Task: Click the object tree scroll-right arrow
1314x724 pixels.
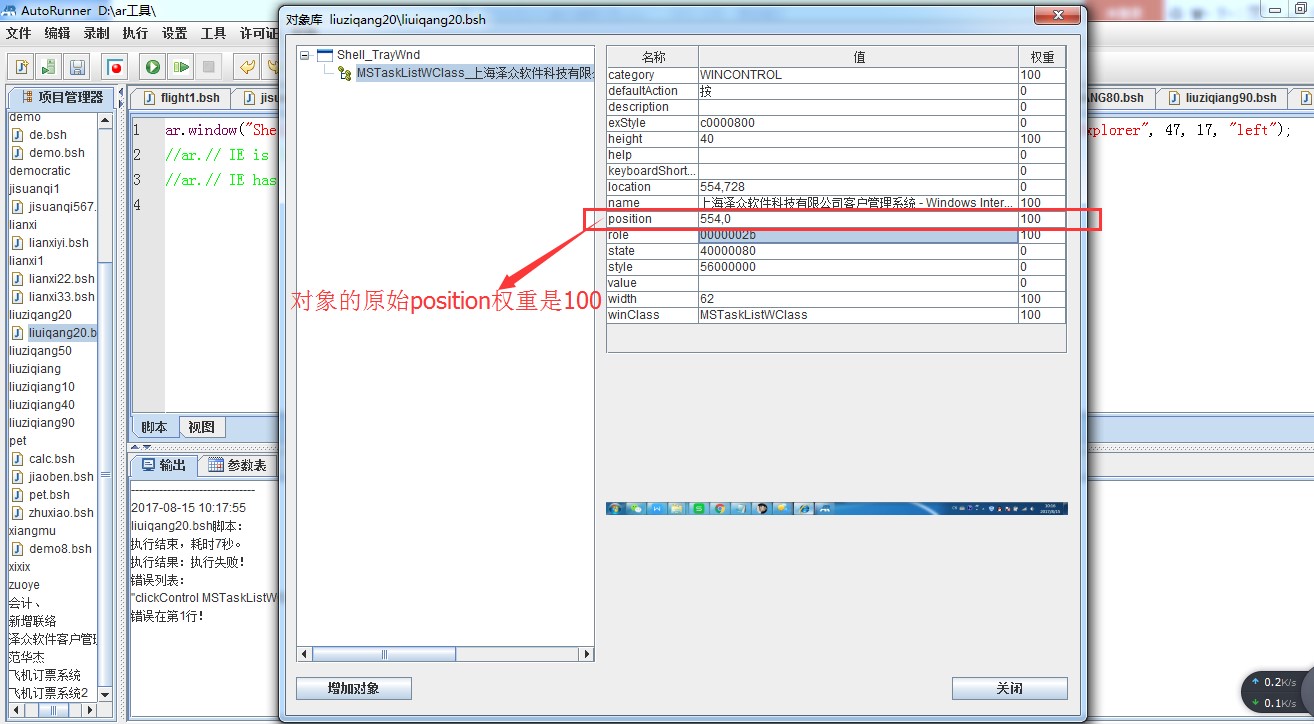Action: (587, 654)
